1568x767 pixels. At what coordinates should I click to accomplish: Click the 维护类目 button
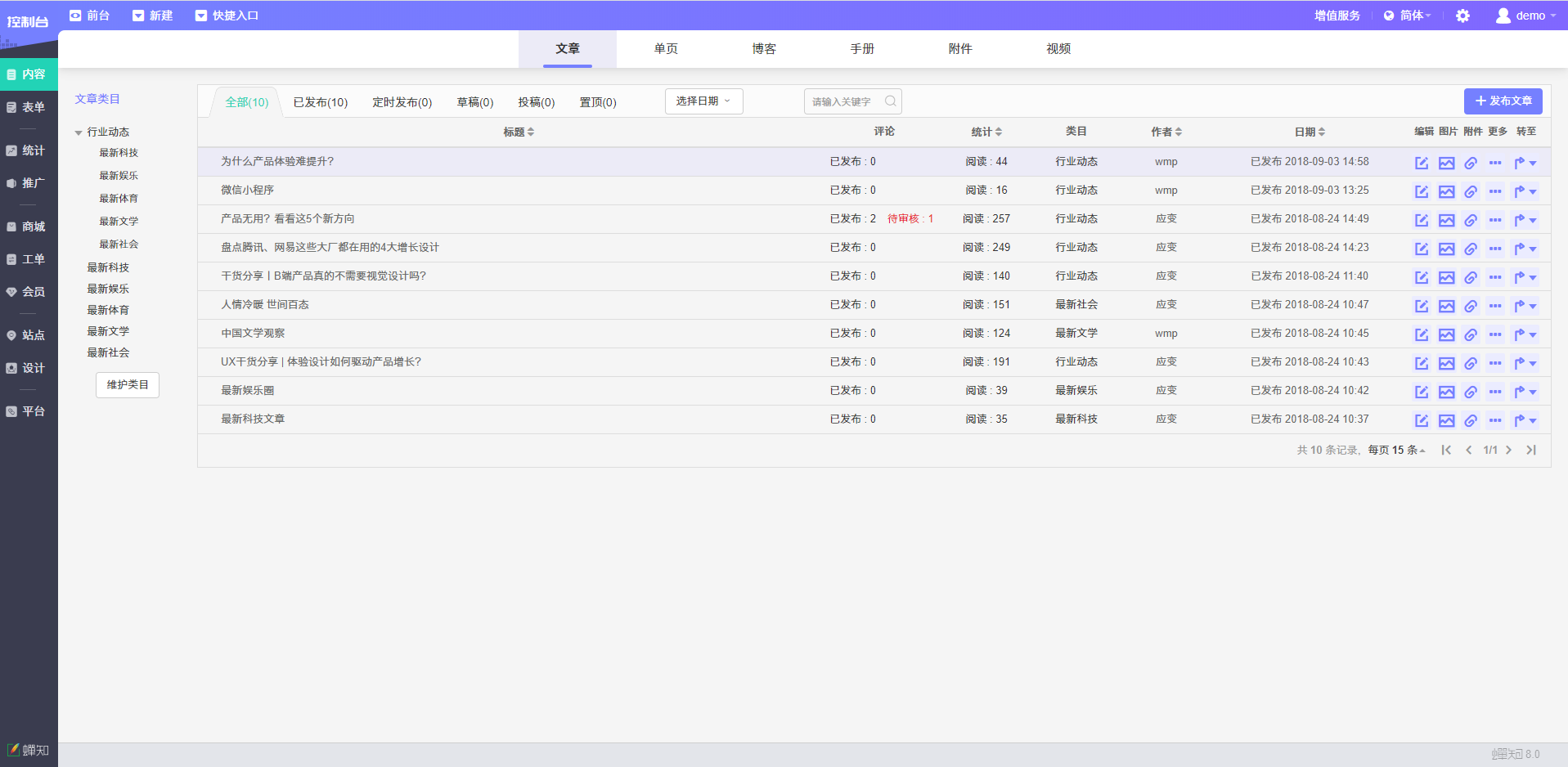pos(127,384)
